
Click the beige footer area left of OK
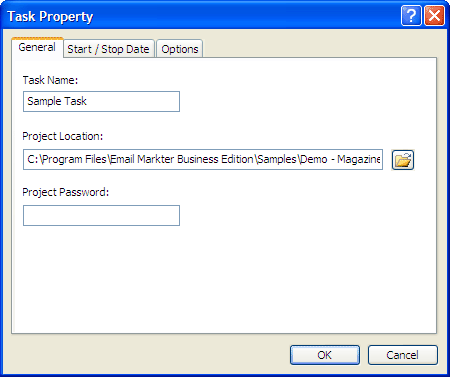(147, 355)
